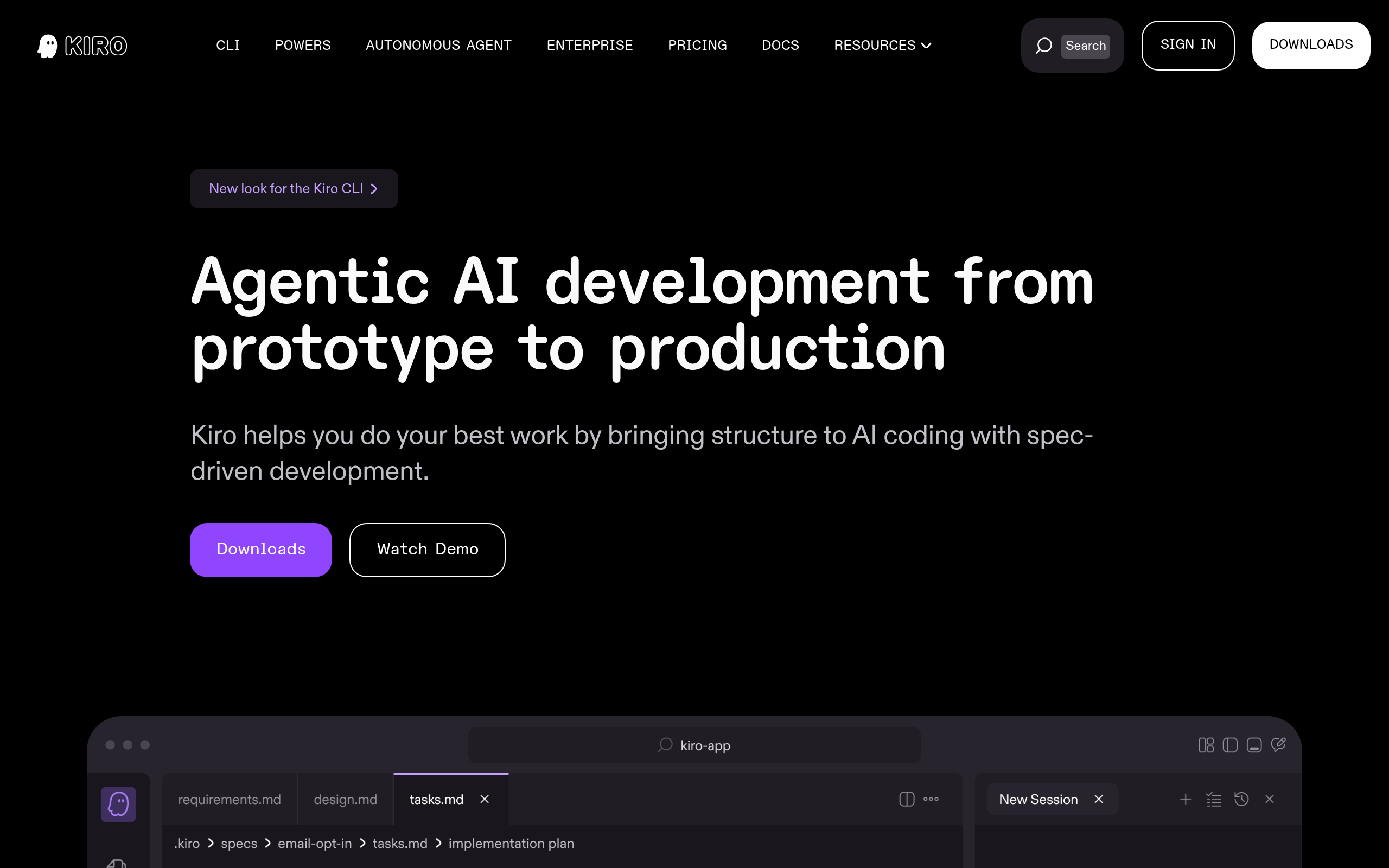Toggle the bottom panel icon in mockup
Image resolution: width=1389 pixels, height=868 pixels.
click(x=1254, y=745)
